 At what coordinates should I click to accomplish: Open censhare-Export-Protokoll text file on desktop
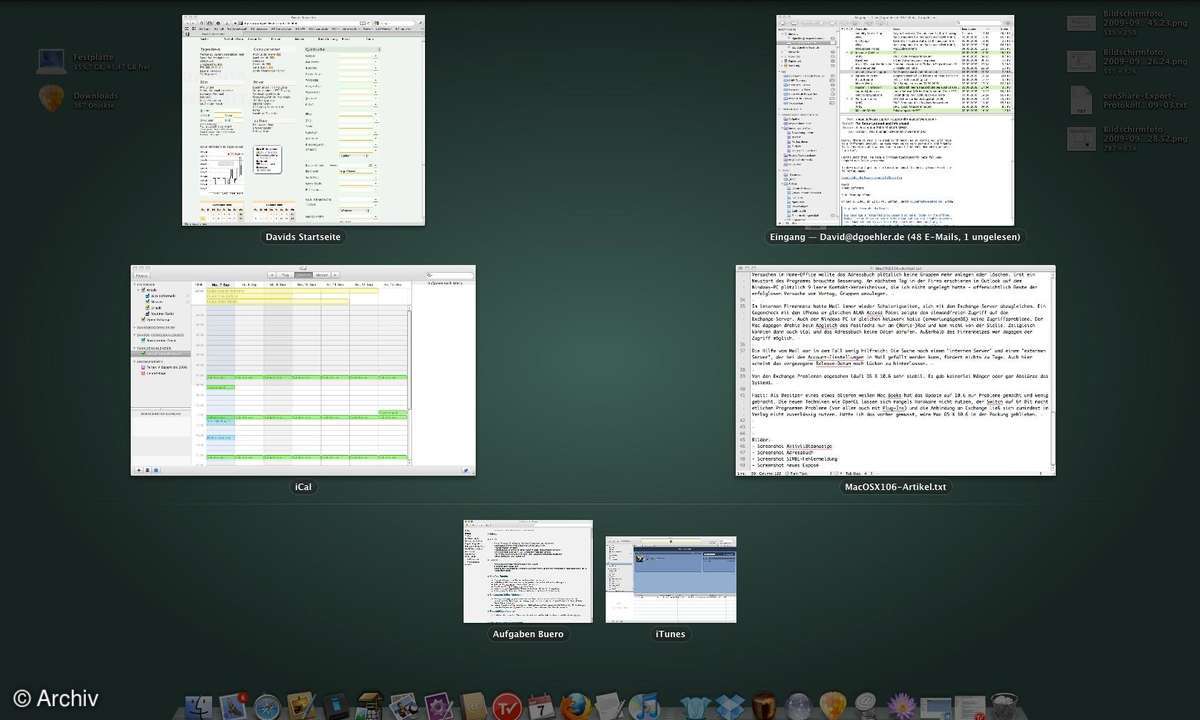[x=1080, y=100]
